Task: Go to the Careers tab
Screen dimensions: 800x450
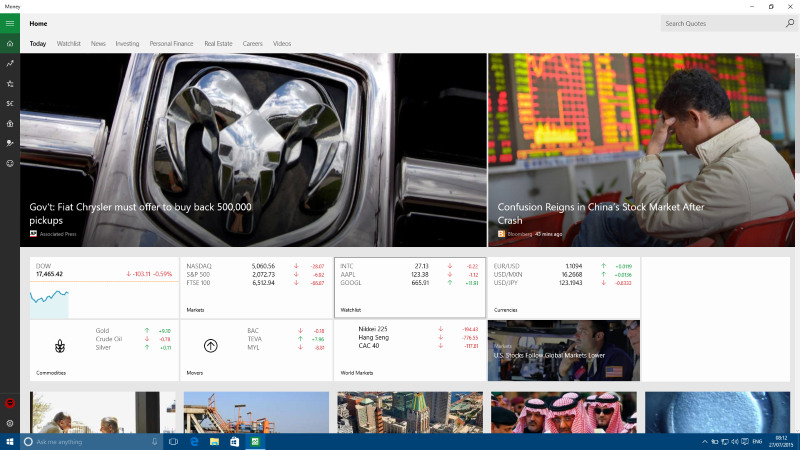Action: (252, 43)
